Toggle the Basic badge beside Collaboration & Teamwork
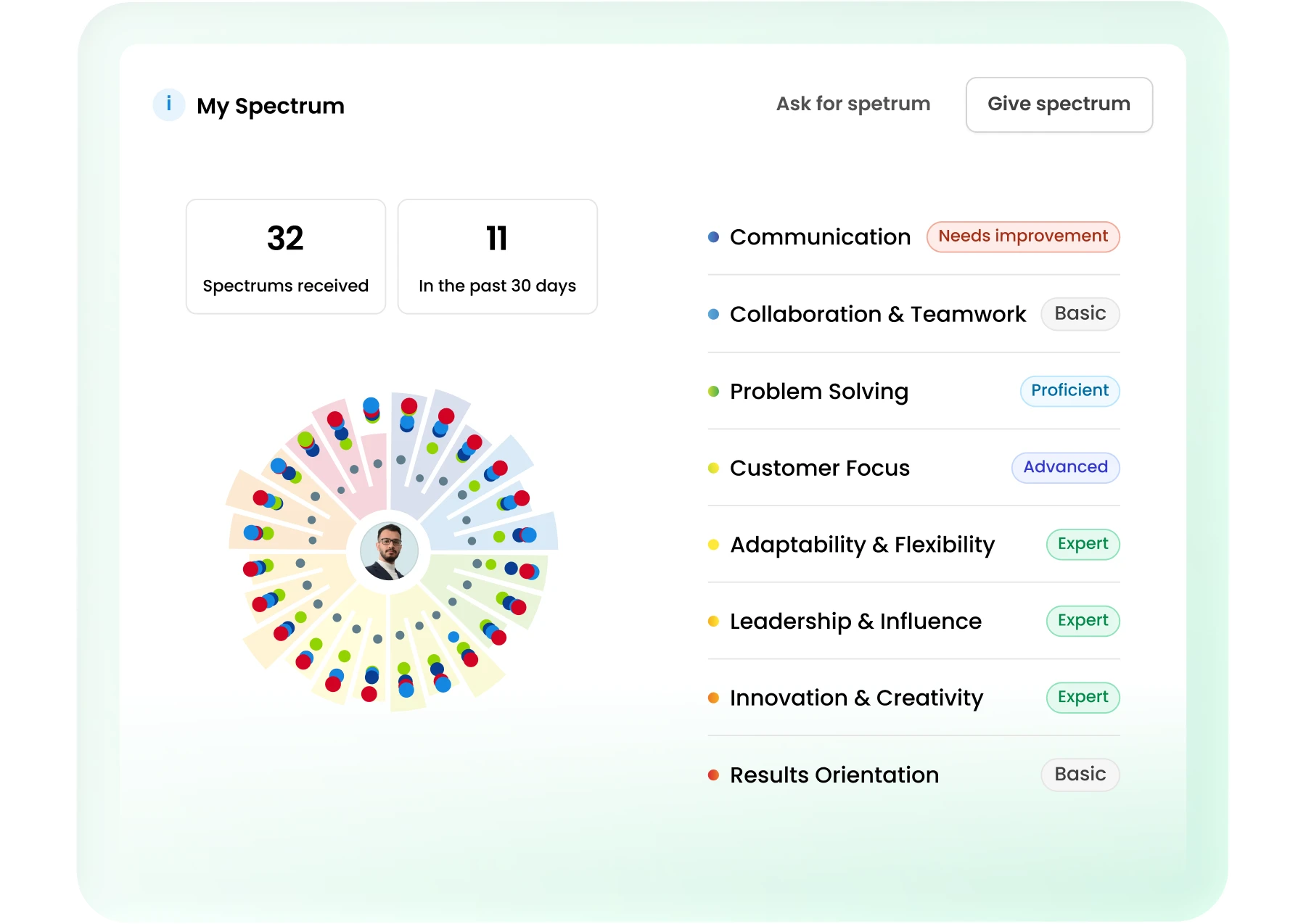Image resolution: width=1306 pixels, height=924 pixels. [x=1080, y=313]
